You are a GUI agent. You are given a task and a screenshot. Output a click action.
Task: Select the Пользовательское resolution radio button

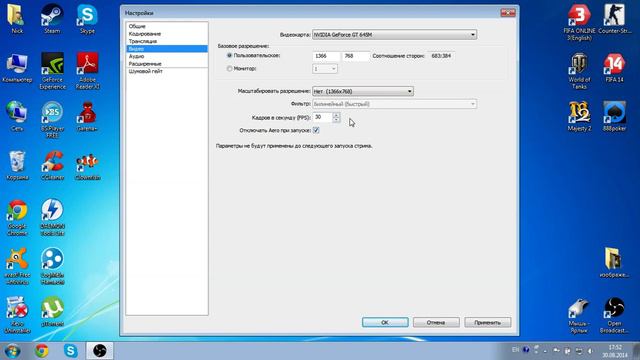[229, 55]
